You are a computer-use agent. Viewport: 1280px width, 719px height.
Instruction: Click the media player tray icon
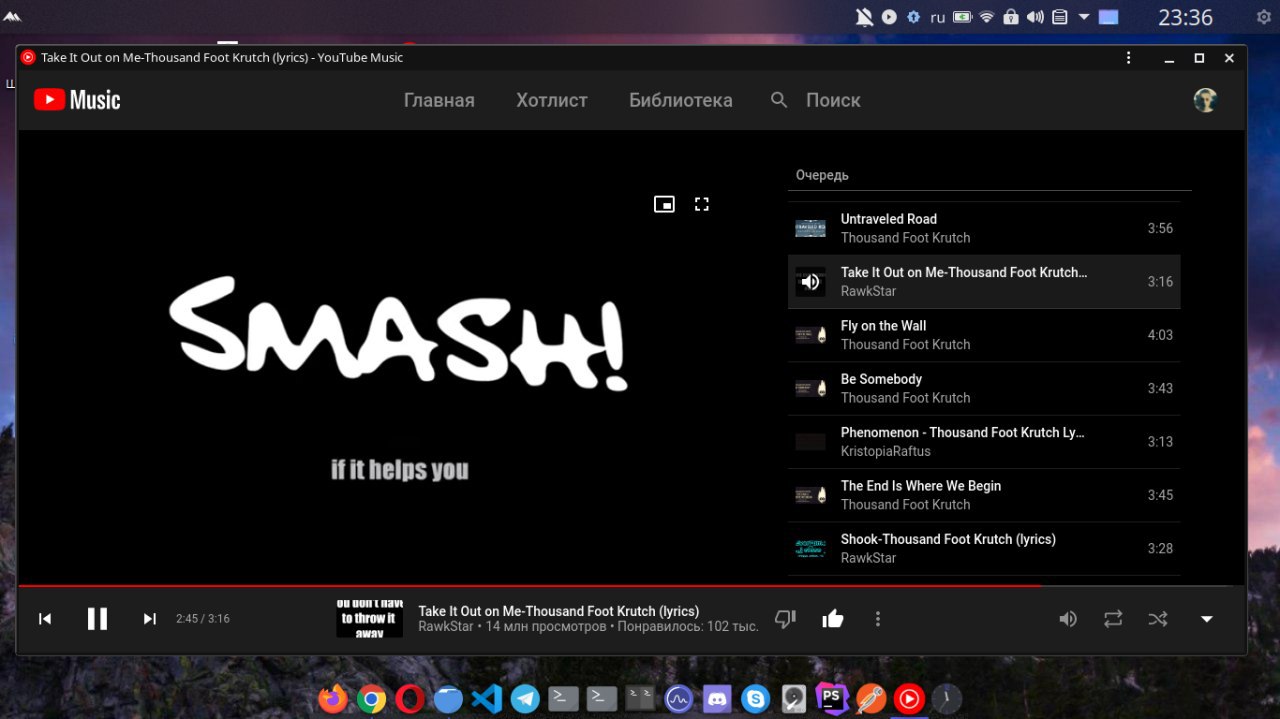pos(889,17)
